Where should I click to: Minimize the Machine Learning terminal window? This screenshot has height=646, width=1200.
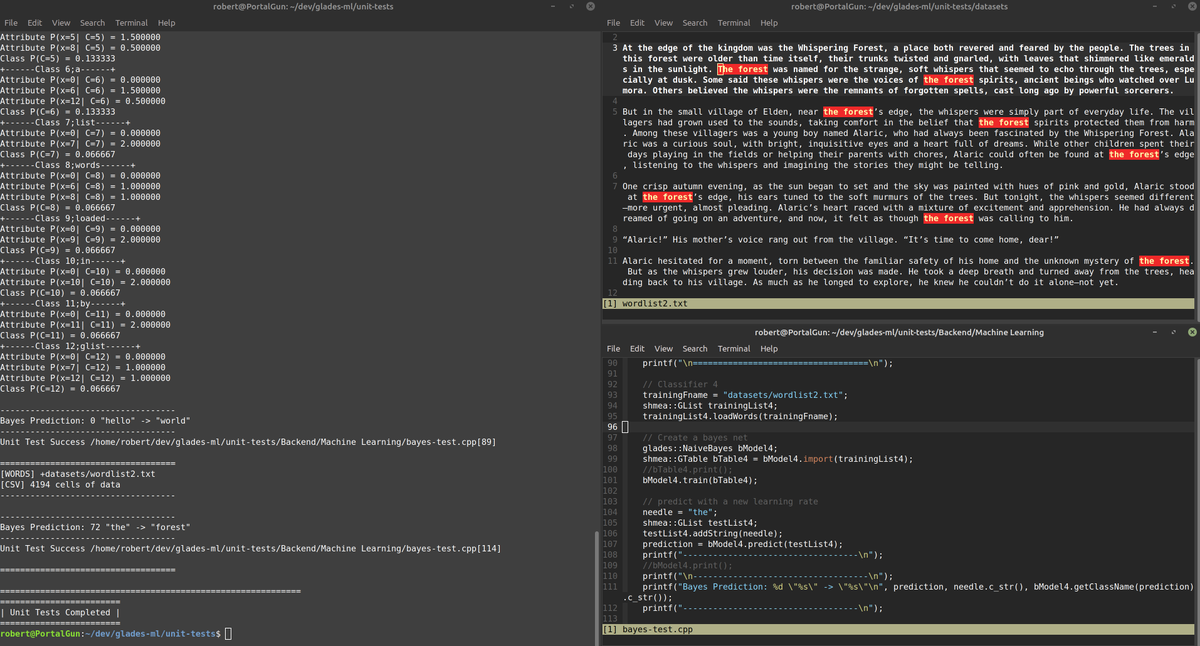click(x=1155, y=332)
